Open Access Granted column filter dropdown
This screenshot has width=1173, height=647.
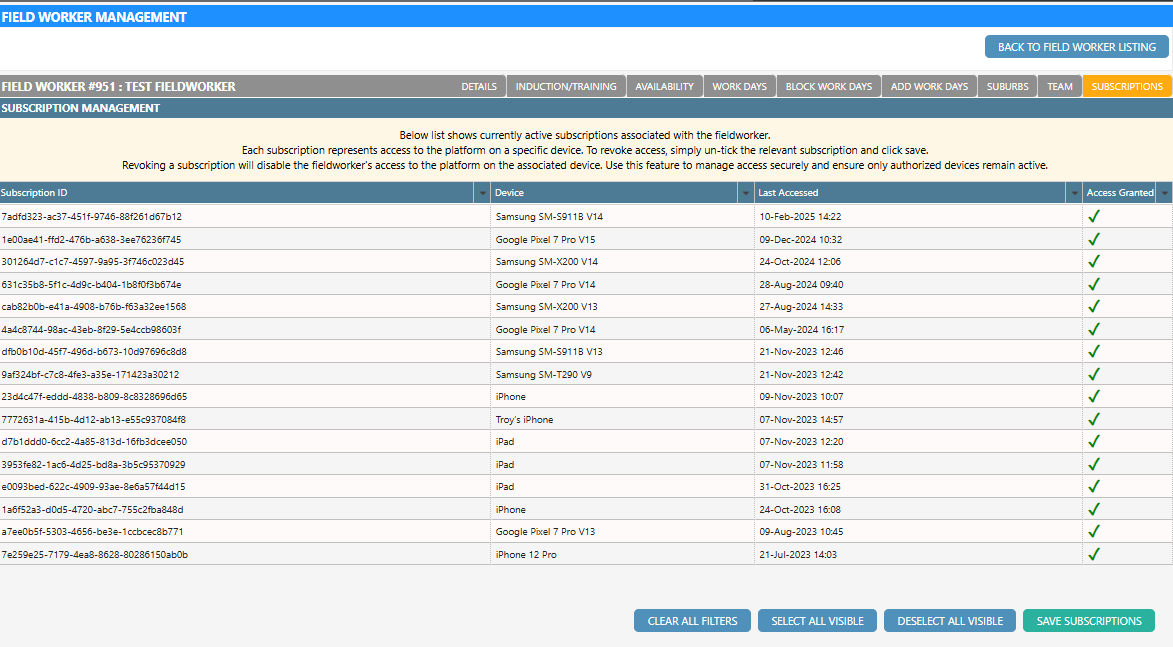coord(1164,193)
